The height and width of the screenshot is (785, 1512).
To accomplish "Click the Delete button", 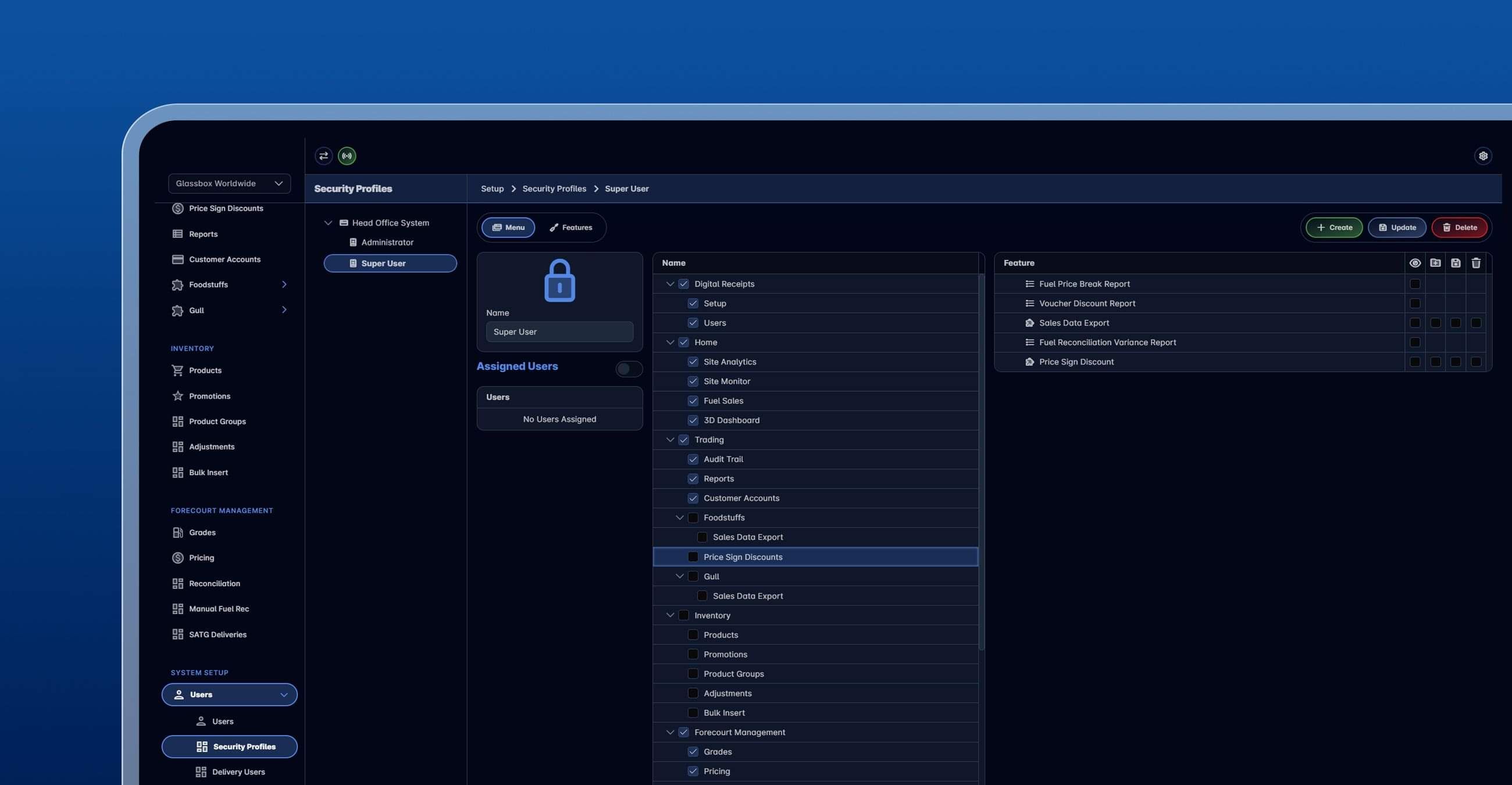I will coord(1459,227).
